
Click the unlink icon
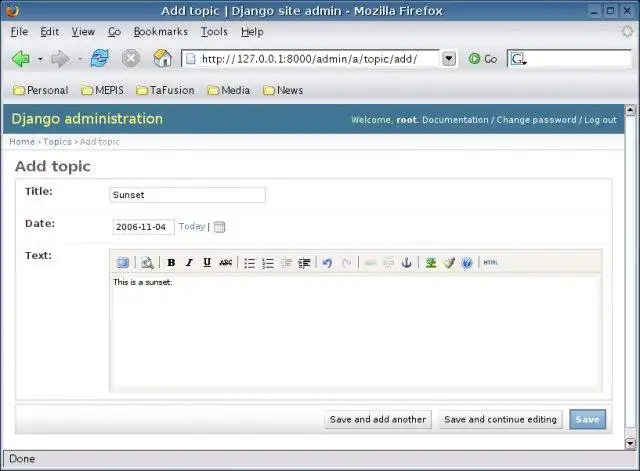[x=389, y=263]
